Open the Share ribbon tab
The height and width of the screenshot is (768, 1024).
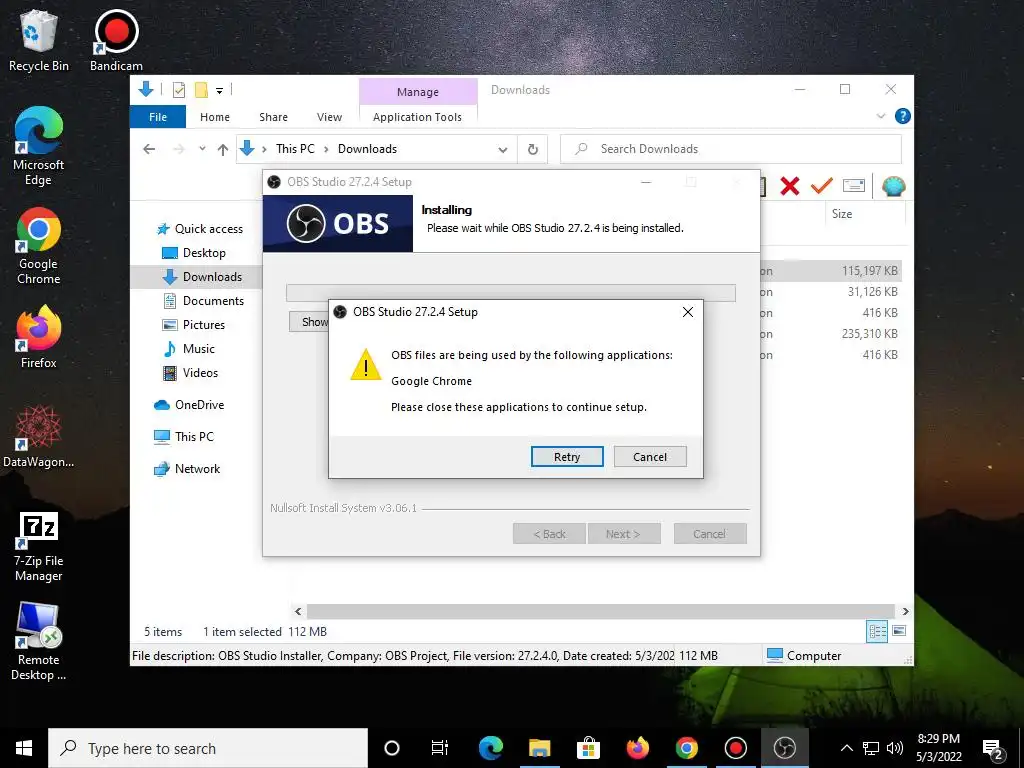point(273,117)
